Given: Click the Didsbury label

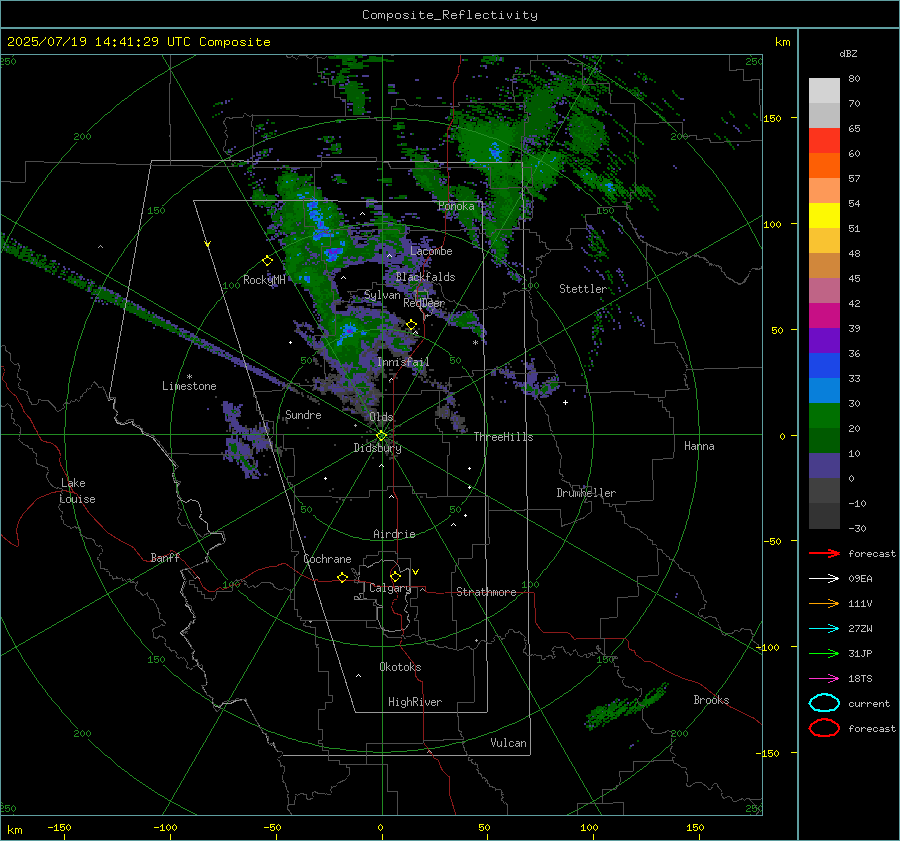Looking at the screenshot, I should (x=377, y=448).
